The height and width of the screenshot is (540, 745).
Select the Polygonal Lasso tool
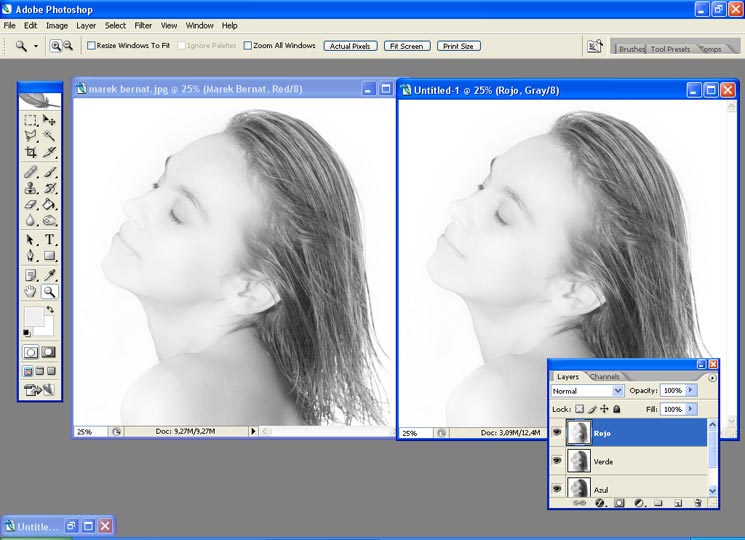tap(31, 136)
